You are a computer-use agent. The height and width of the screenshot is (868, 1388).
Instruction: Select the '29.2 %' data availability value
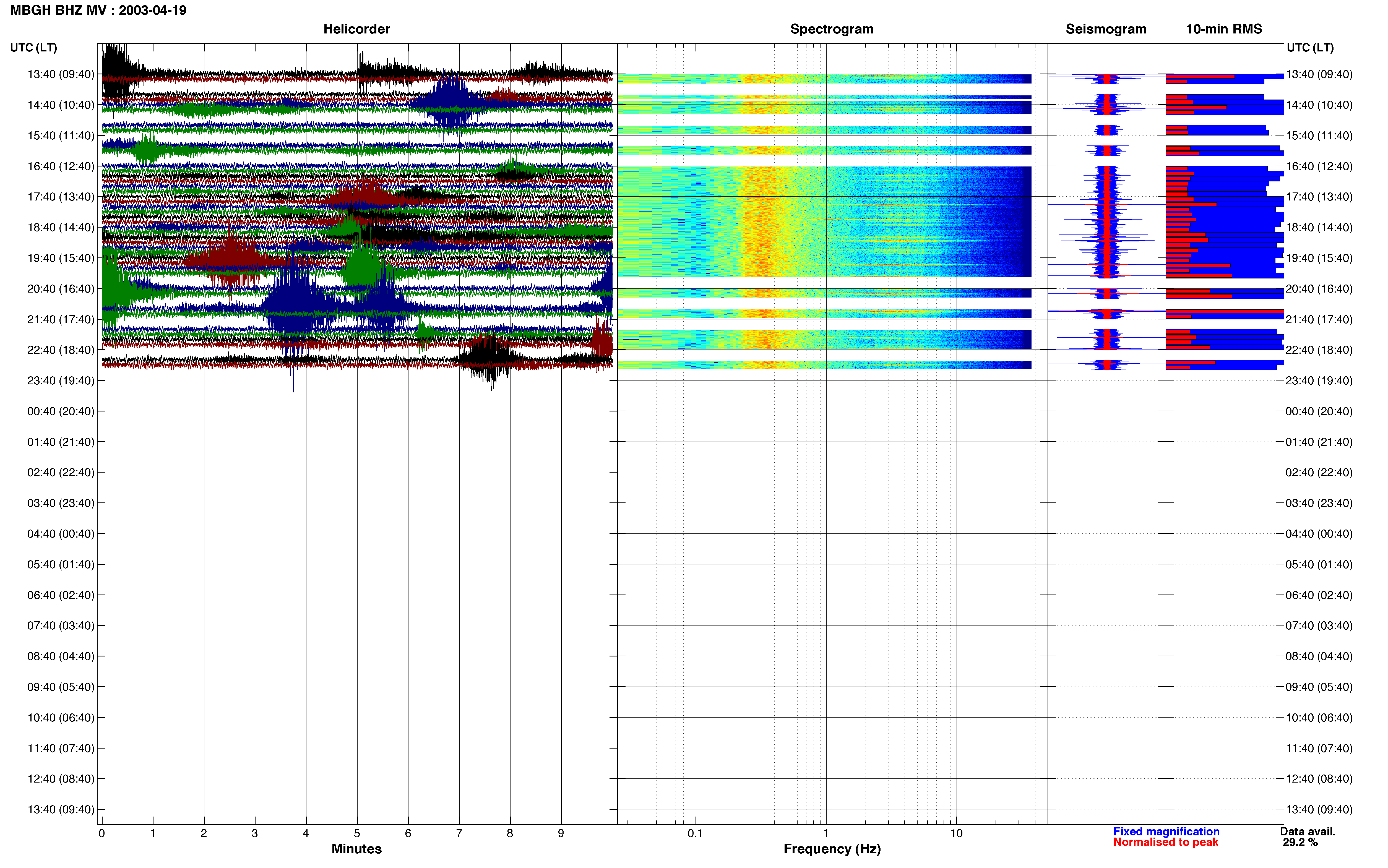(1300, 842)
